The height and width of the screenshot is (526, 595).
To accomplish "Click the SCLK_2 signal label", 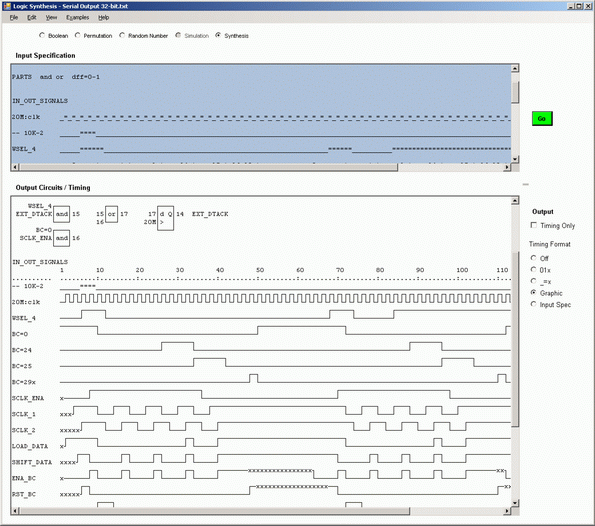I will 24,430.
